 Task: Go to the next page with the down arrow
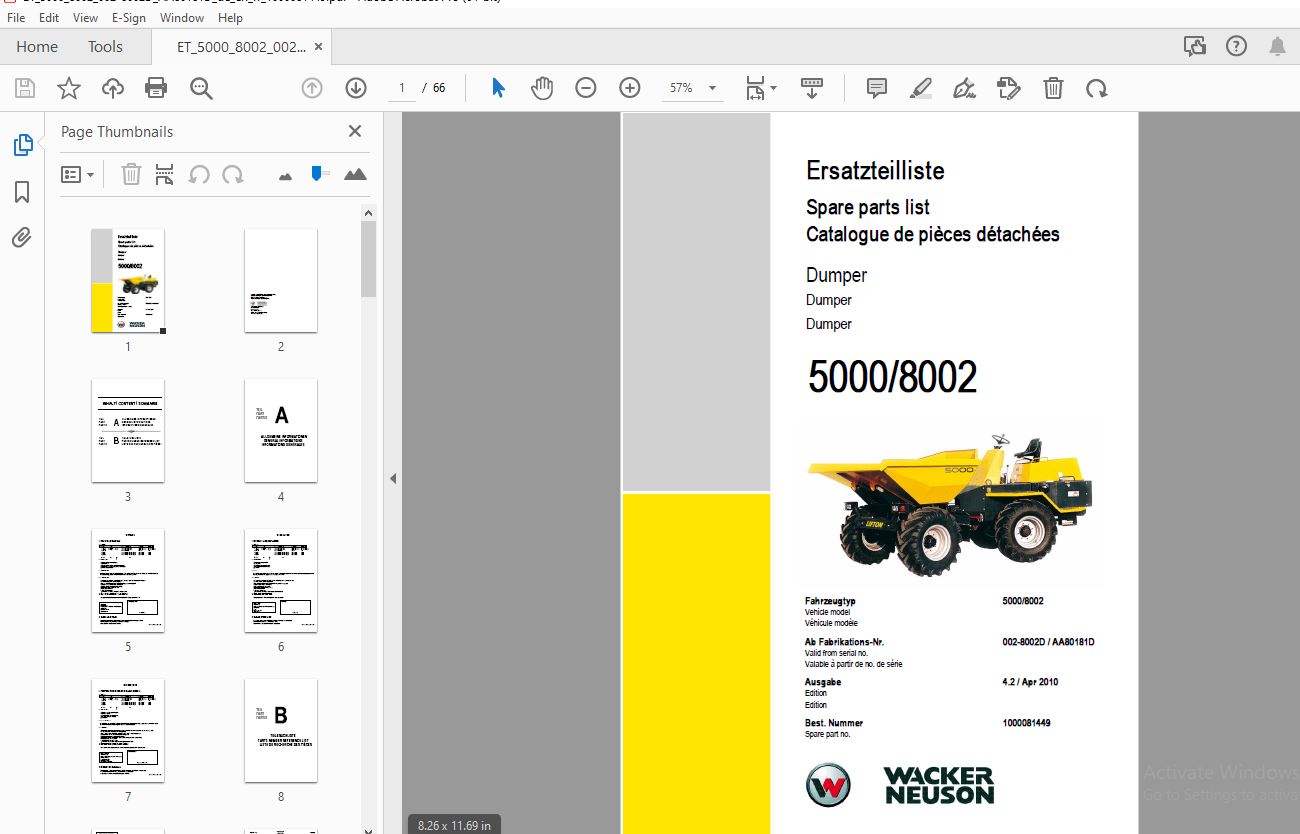point(356,88)
